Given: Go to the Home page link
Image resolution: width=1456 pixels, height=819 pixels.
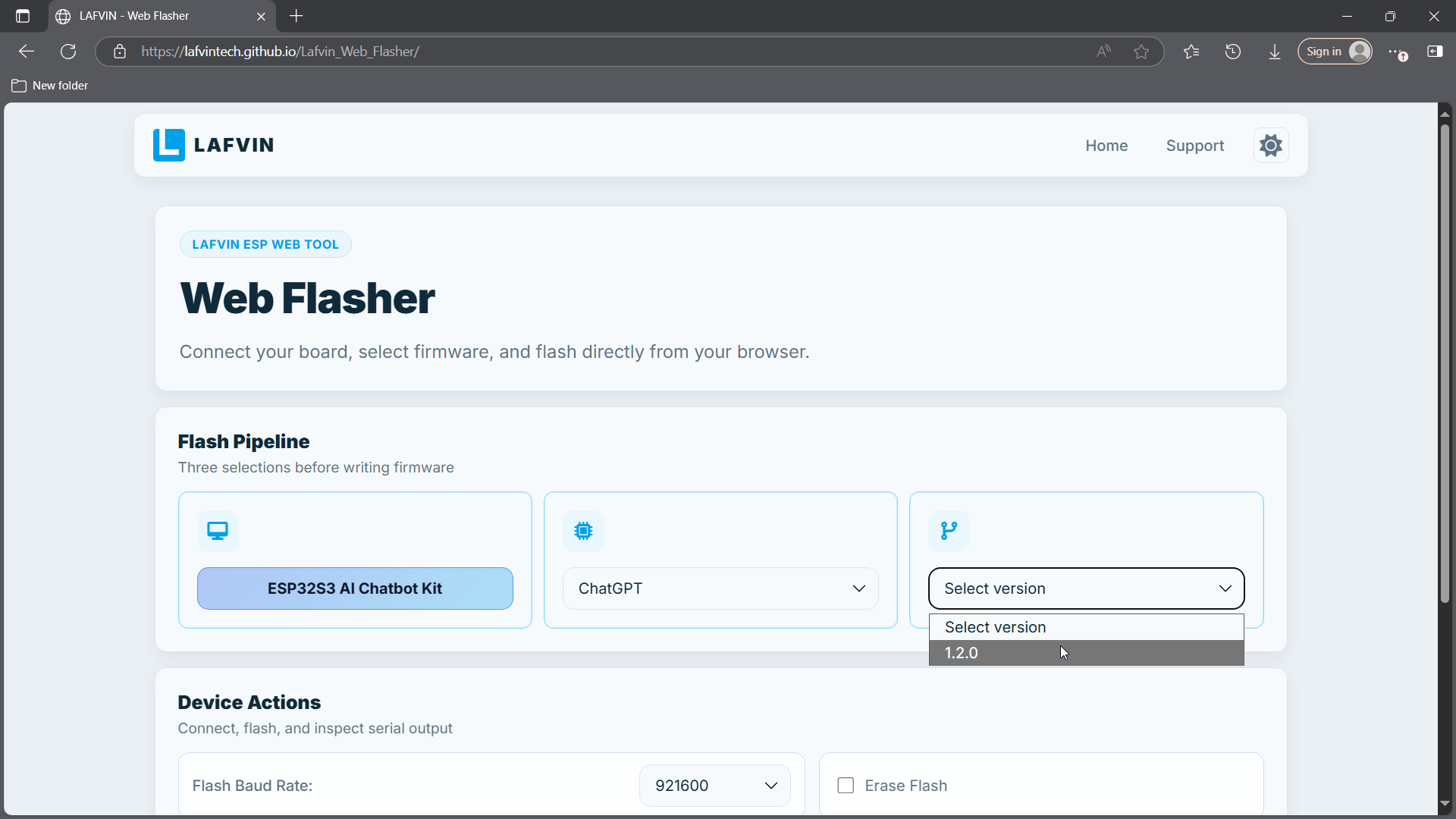Looking at the screenshot, I should pyautogui.click(x=1106, y=146).
